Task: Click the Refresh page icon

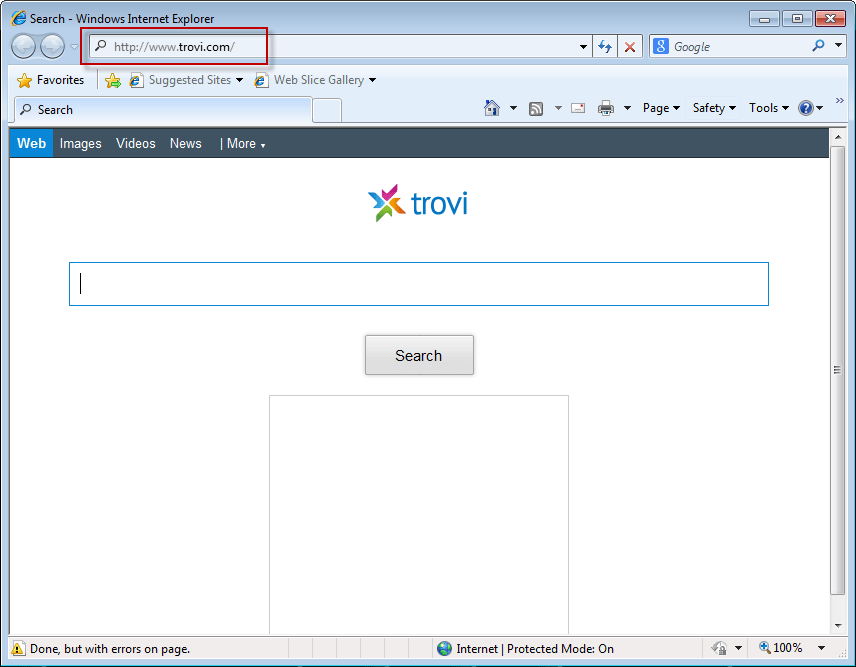Action: (x=605, y=46)
